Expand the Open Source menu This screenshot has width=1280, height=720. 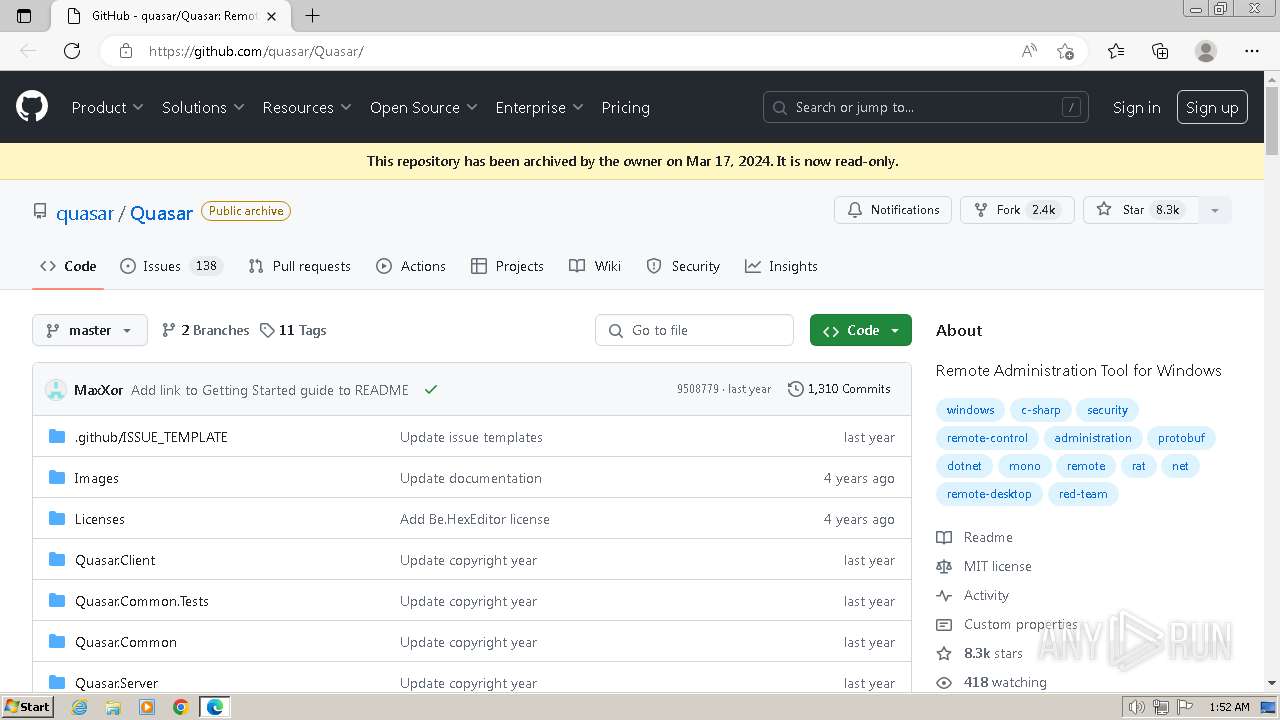pyautogui.click(x=424, y=107)
